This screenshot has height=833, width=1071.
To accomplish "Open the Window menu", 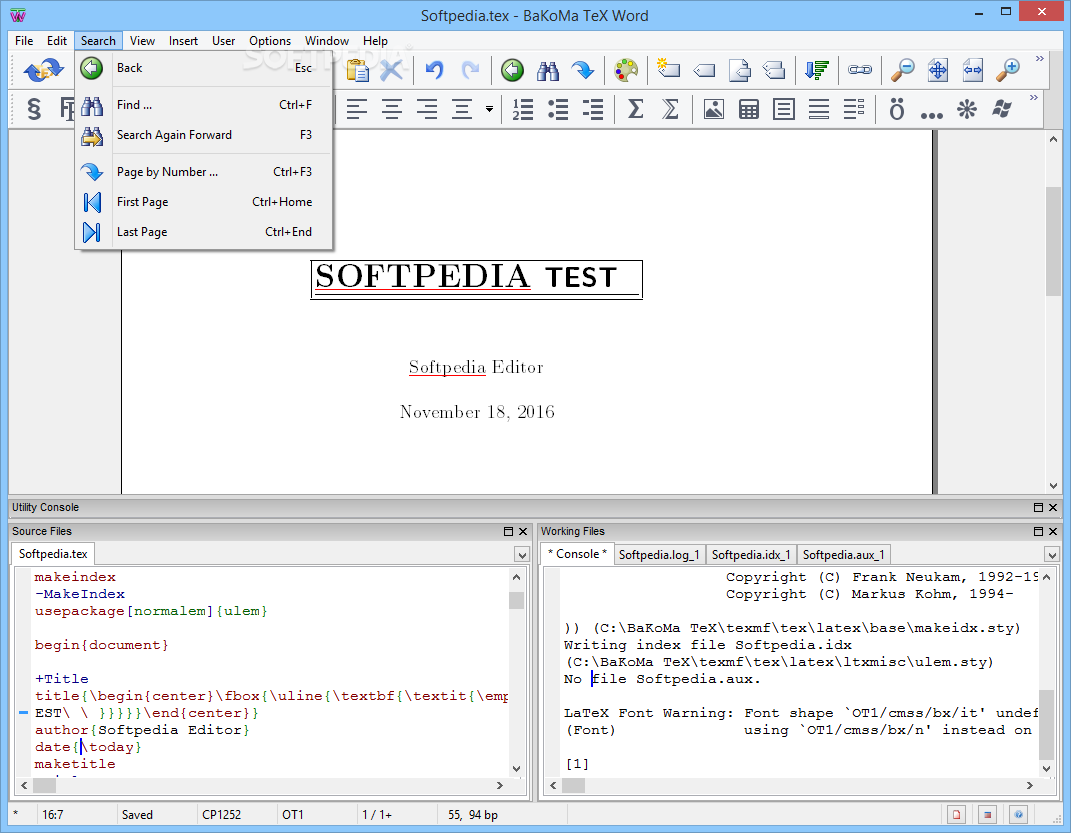I will (326, 41).
